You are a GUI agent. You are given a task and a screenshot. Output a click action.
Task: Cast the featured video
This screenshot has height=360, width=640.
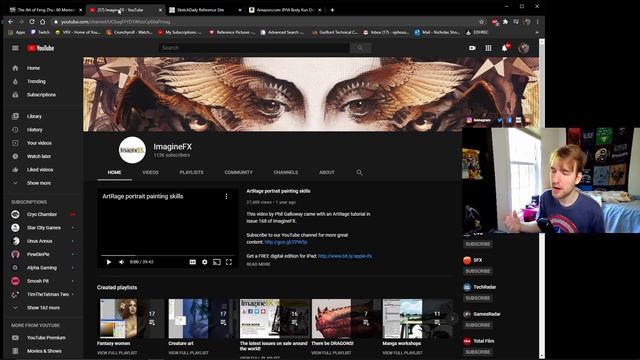coord(217,262)
